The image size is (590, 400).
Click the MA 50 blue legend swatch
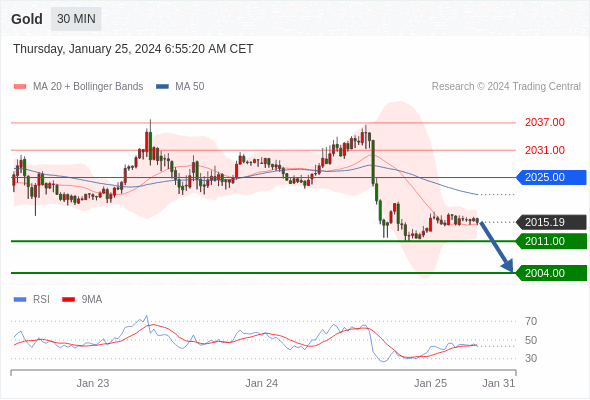(x=162, y=87)
